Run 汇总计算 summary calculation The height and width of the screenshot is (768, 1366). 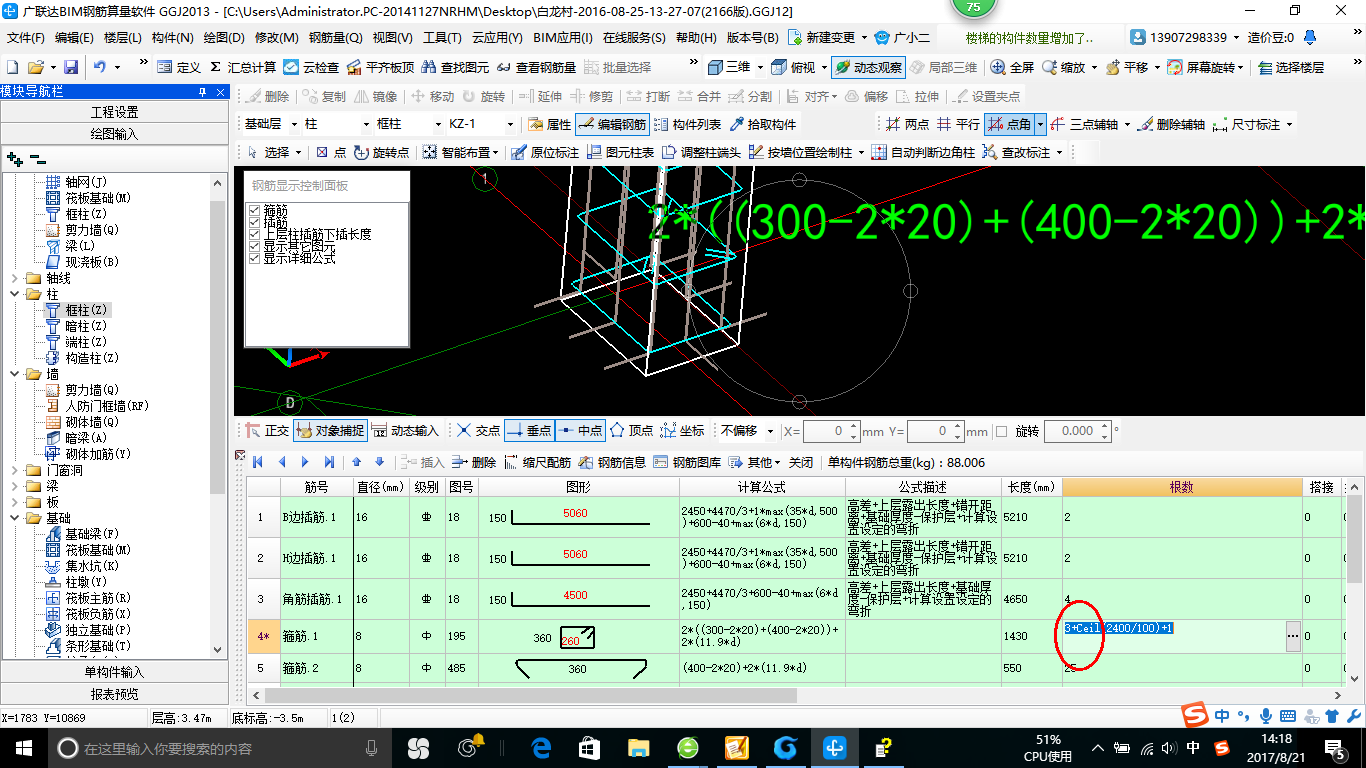[x=243, y=67]
